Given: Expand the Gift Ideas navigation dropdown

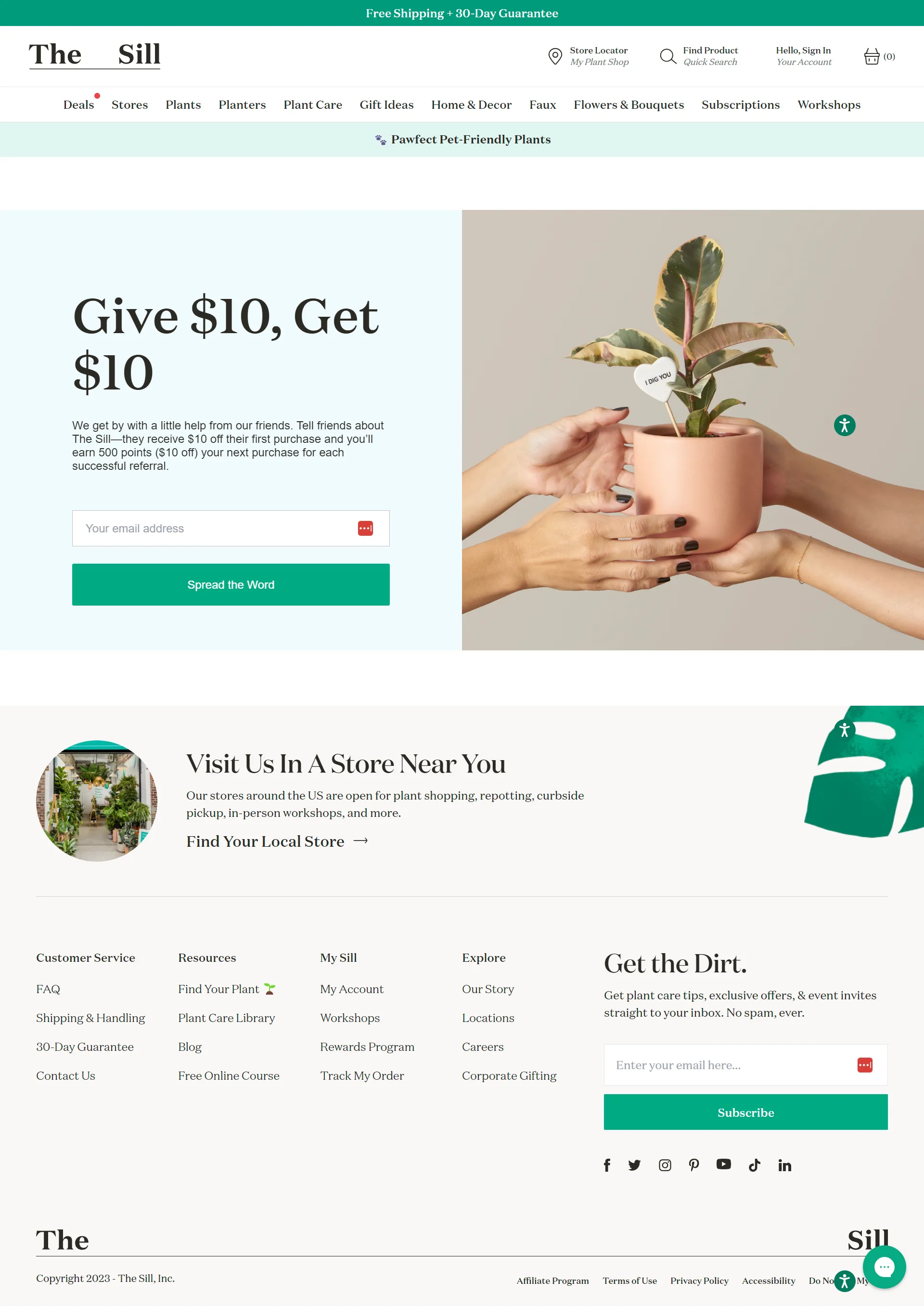Looking at the screenshot, I should (x=387, y=104).
